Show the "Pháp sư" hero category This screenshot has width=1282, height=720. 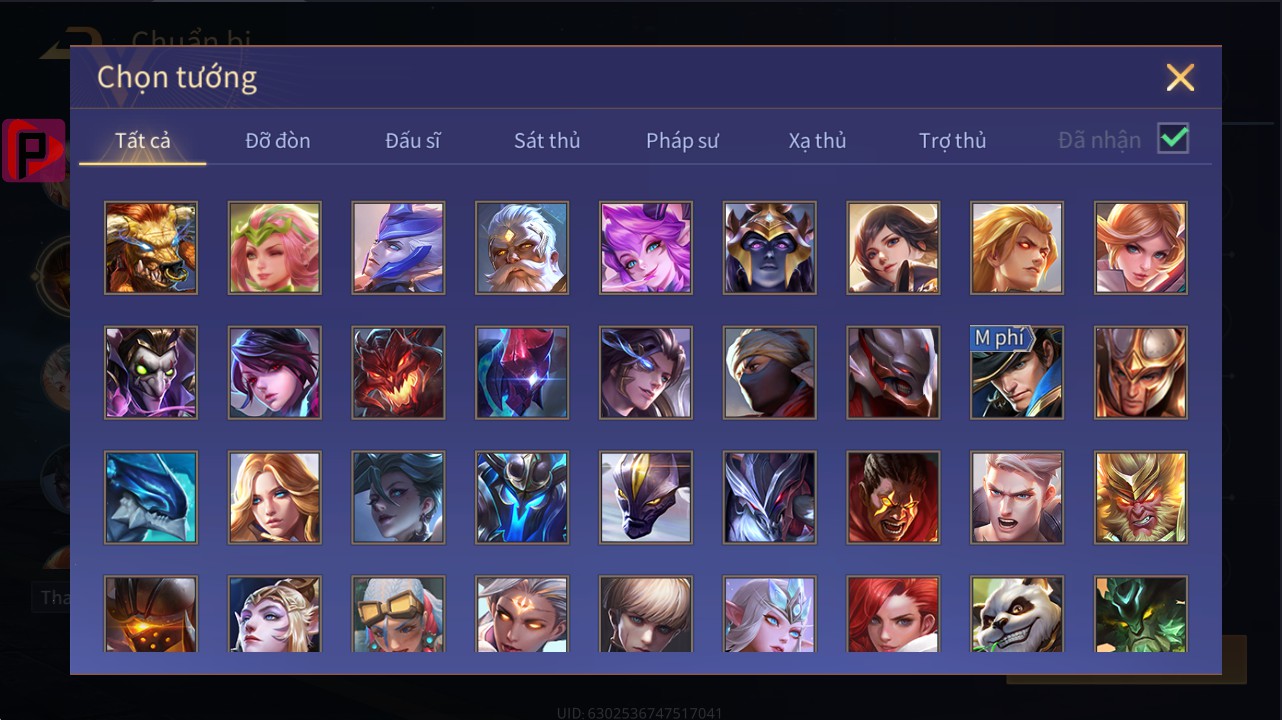coord(682,141)
